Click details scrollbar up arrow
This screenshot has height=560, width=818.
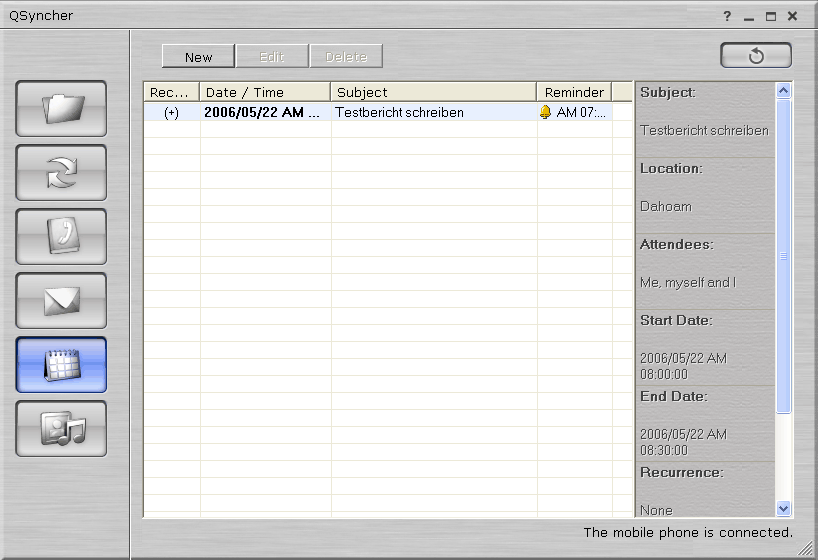click(783, 91)
